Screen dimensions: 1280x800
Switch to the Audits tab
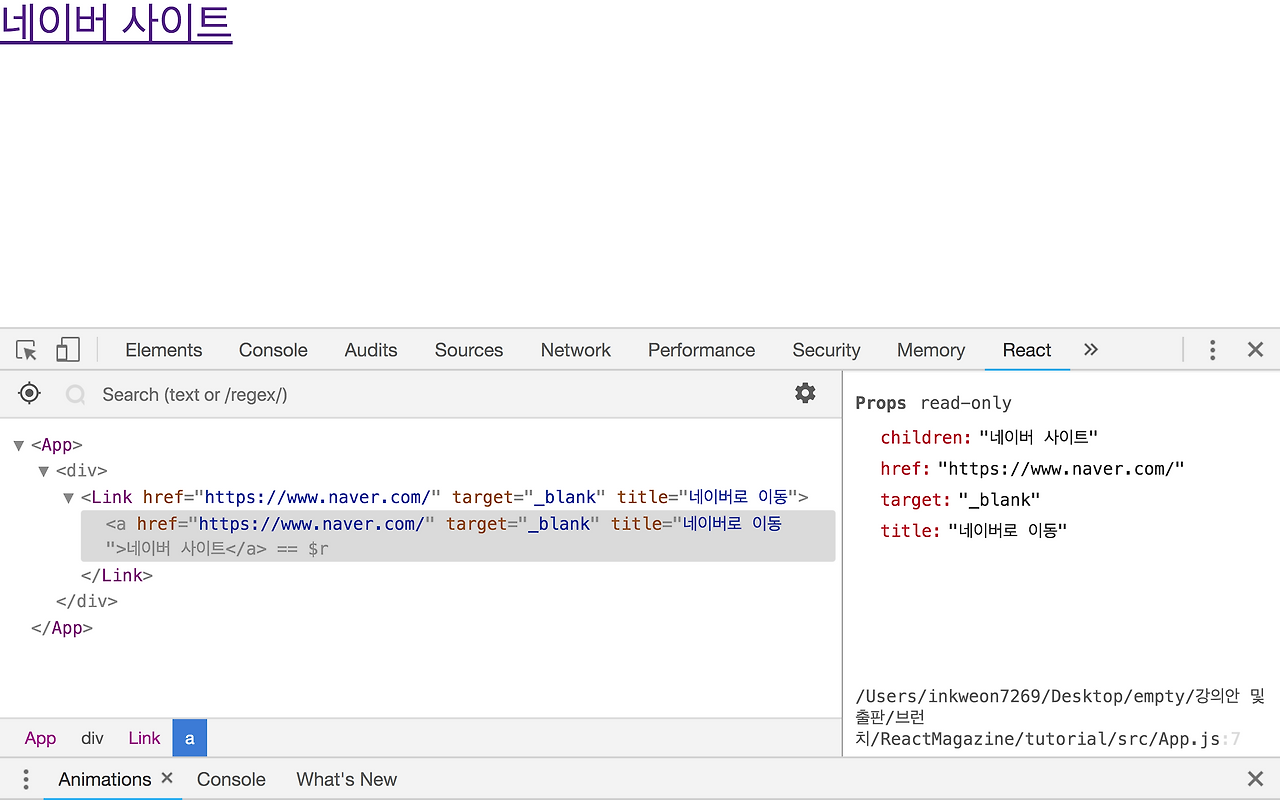pos(371,350)
